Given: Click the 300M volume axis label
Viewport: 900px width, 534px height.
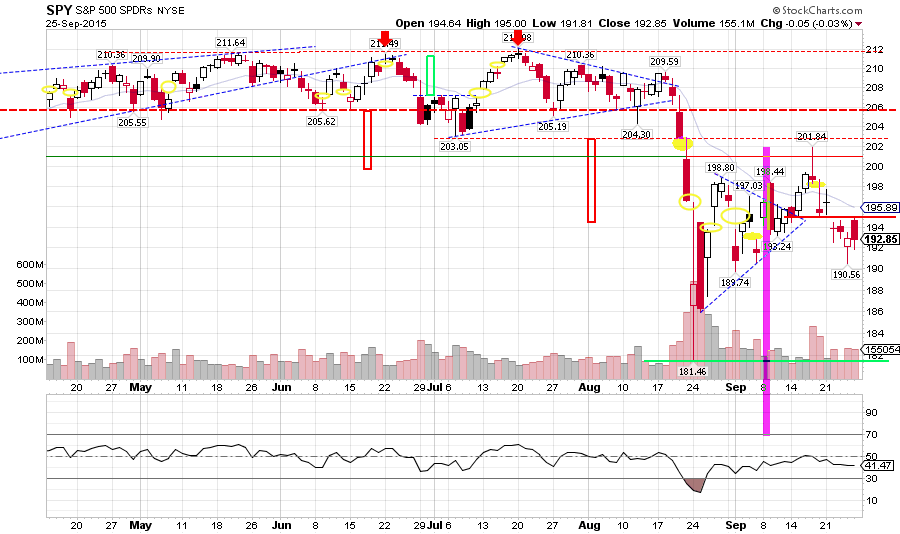Looking at the screenshot, I should coord(30,322).
